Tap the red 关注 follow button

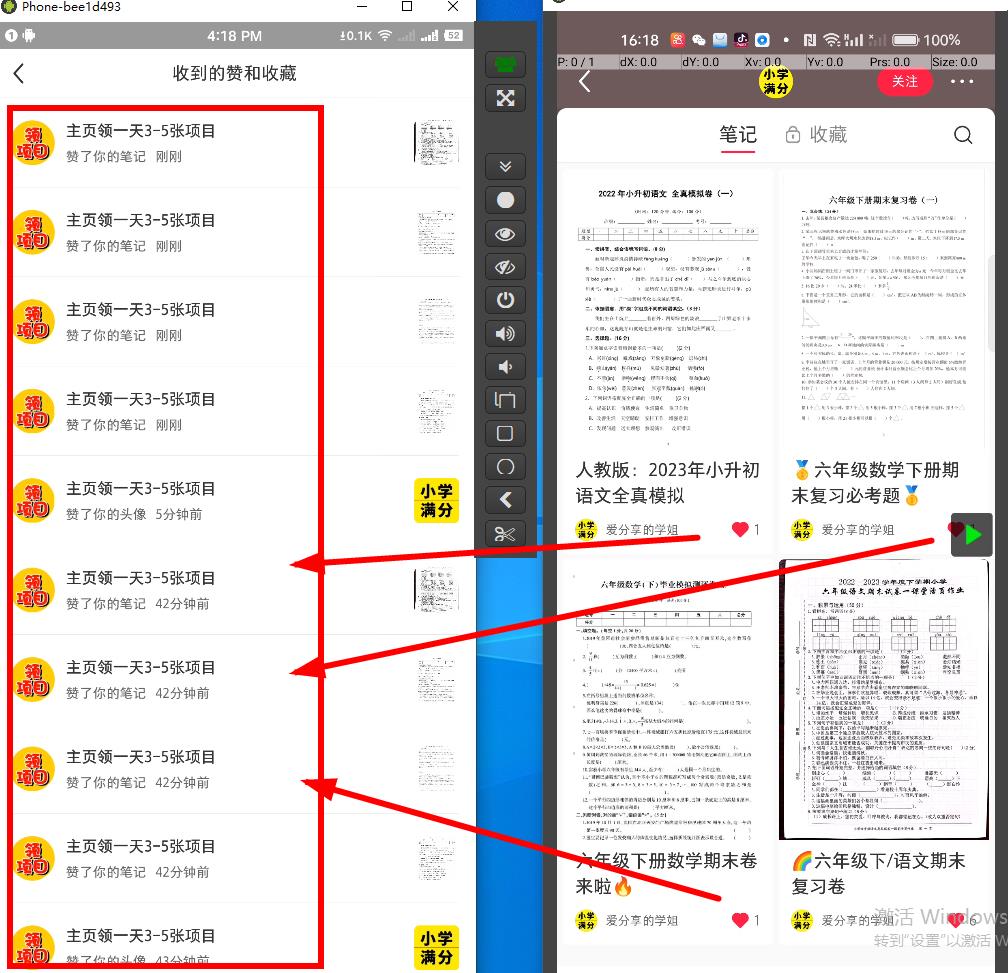pos(905,82)
